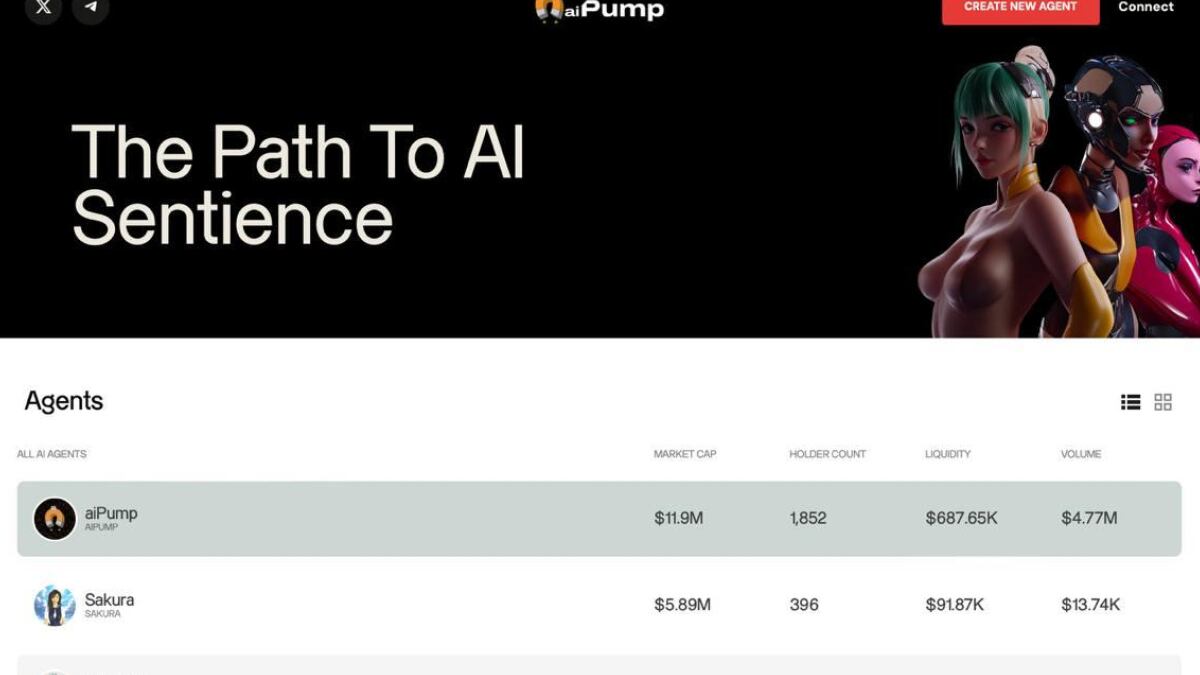1200x675 pixels.
Task: Open the Telegram channel icon
Action: [91, 8]
